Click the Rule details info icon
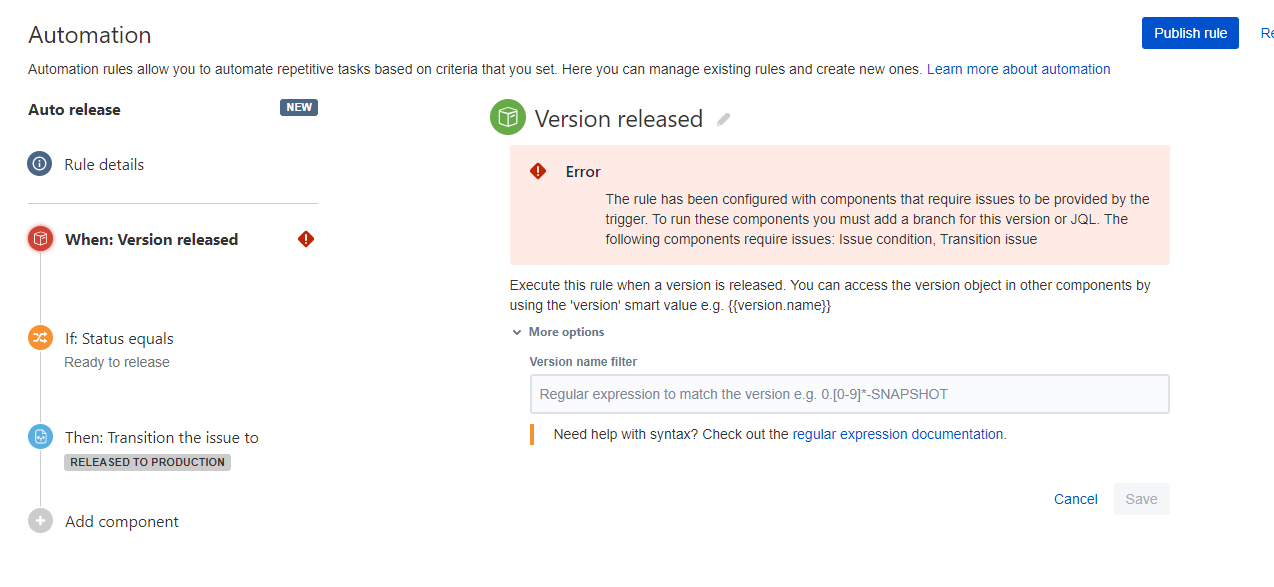 pyautogui.click(x=40, y=164)
